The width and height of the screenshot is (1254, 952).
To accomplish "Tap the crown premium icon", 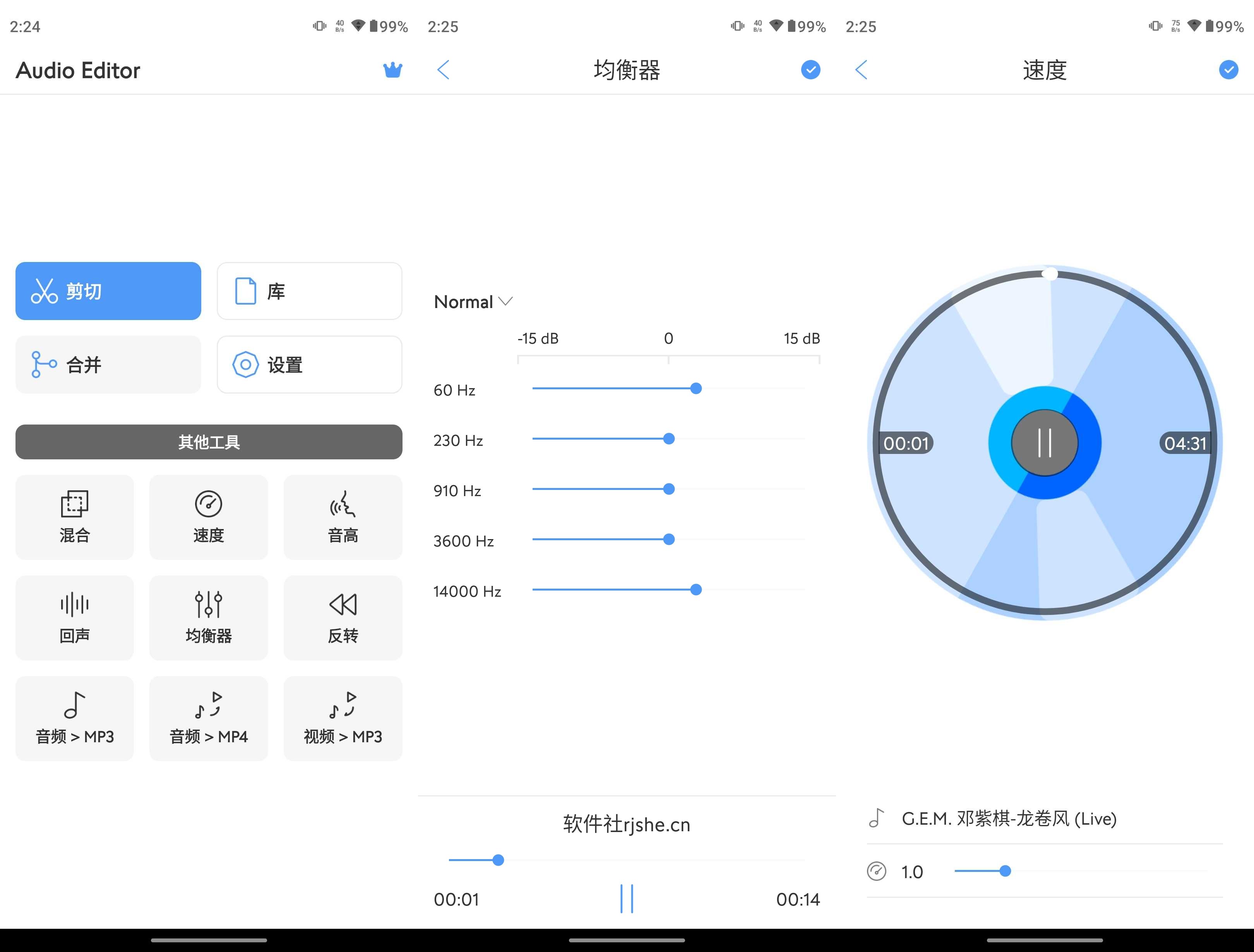I will [x=394, y=70].
